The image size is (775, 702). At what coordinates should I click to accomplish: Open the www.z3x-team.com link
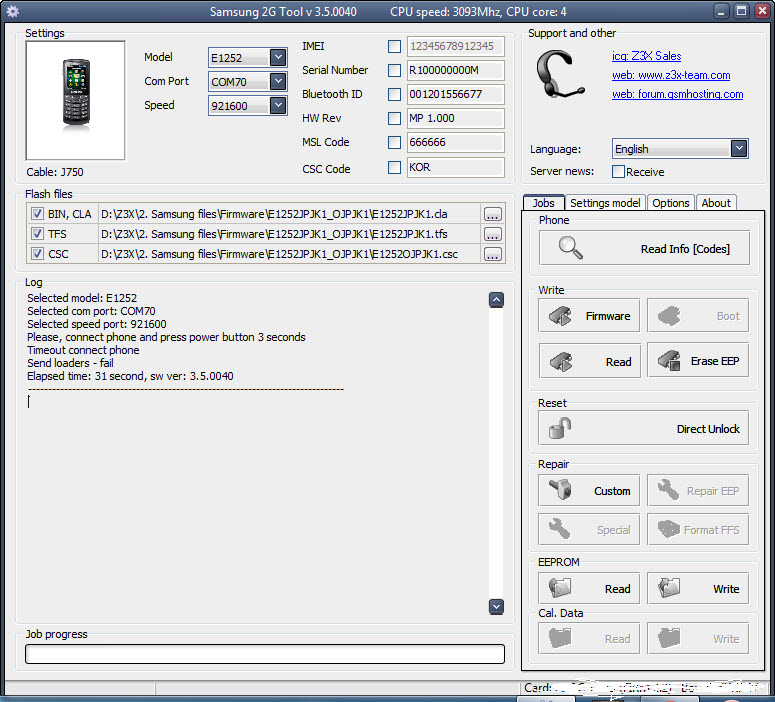pyautogui.click(x=671, y=75)
